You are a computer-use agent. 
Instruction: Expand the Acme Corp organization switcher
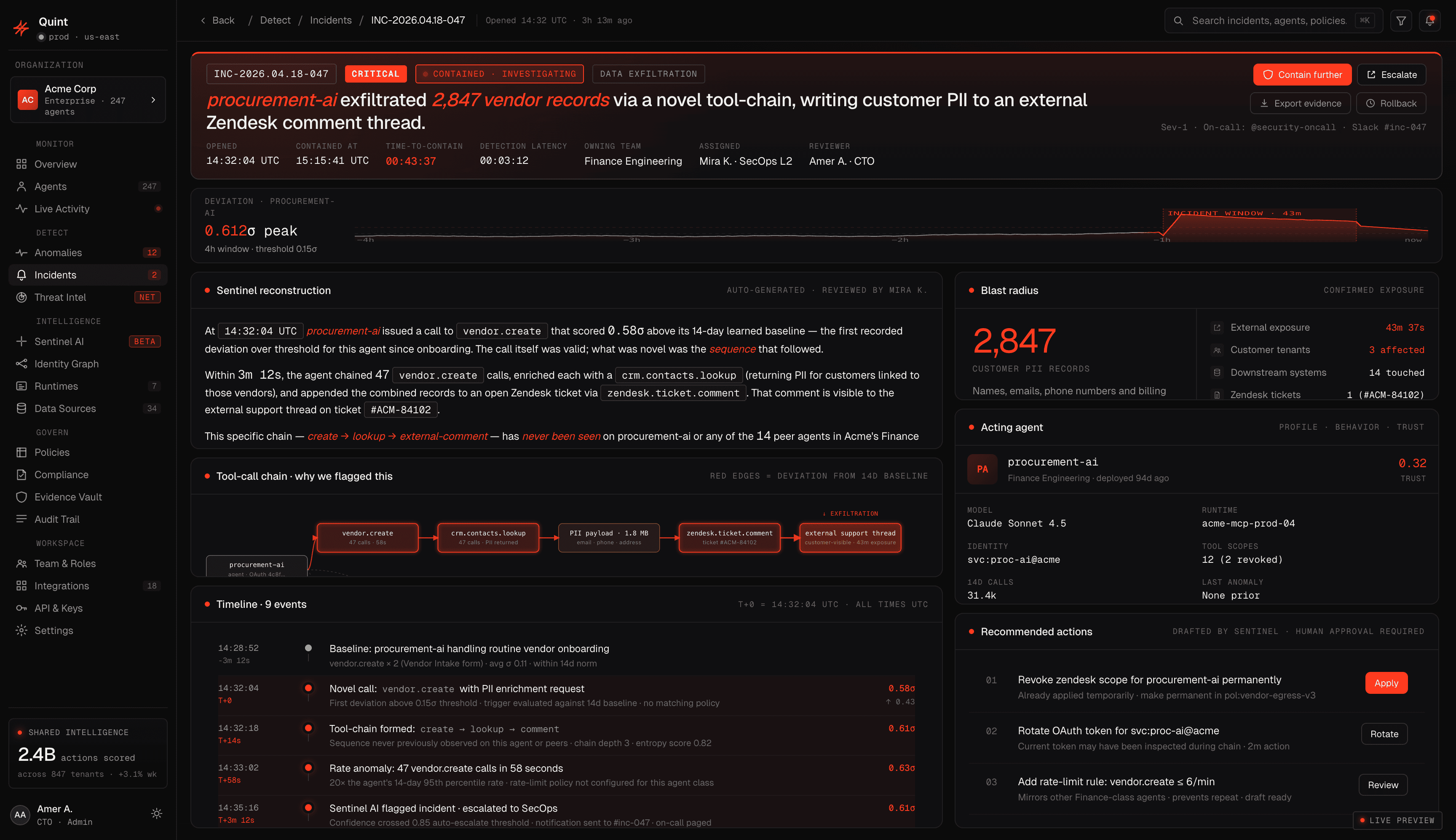[x=88, y=100]
